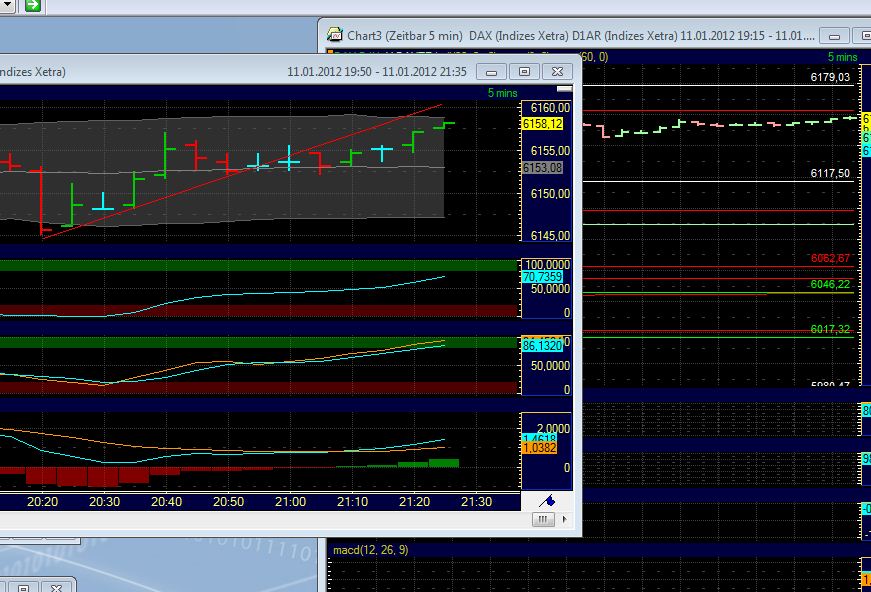
Task: Click the green forward arrow toolbar icon
Action: coord(34,5)
